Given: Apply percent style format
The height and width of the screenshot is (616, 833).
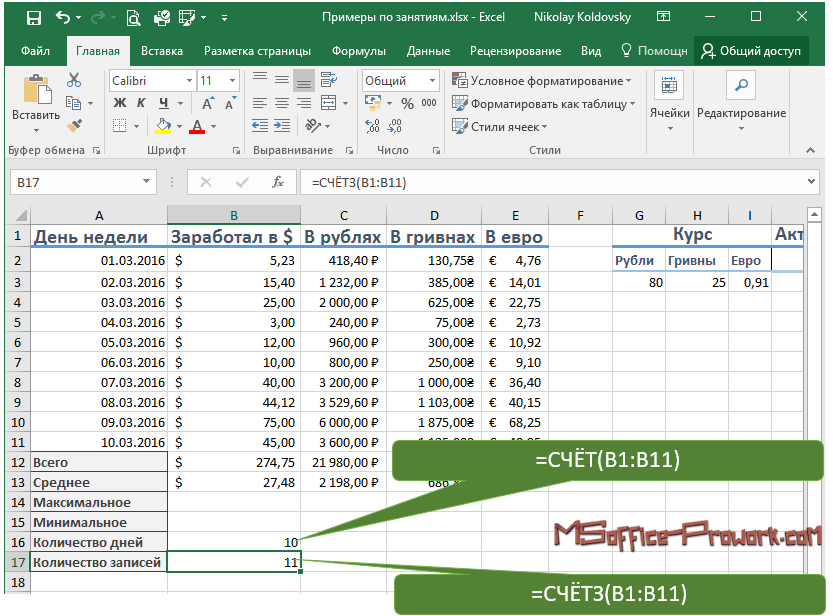Looking at the screenshot, I should pos(407,103).
